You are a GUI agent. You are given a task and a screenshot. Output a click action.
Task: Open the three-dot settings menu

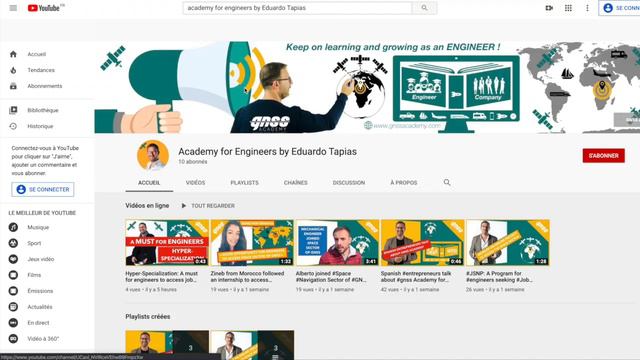click(587, 8)
